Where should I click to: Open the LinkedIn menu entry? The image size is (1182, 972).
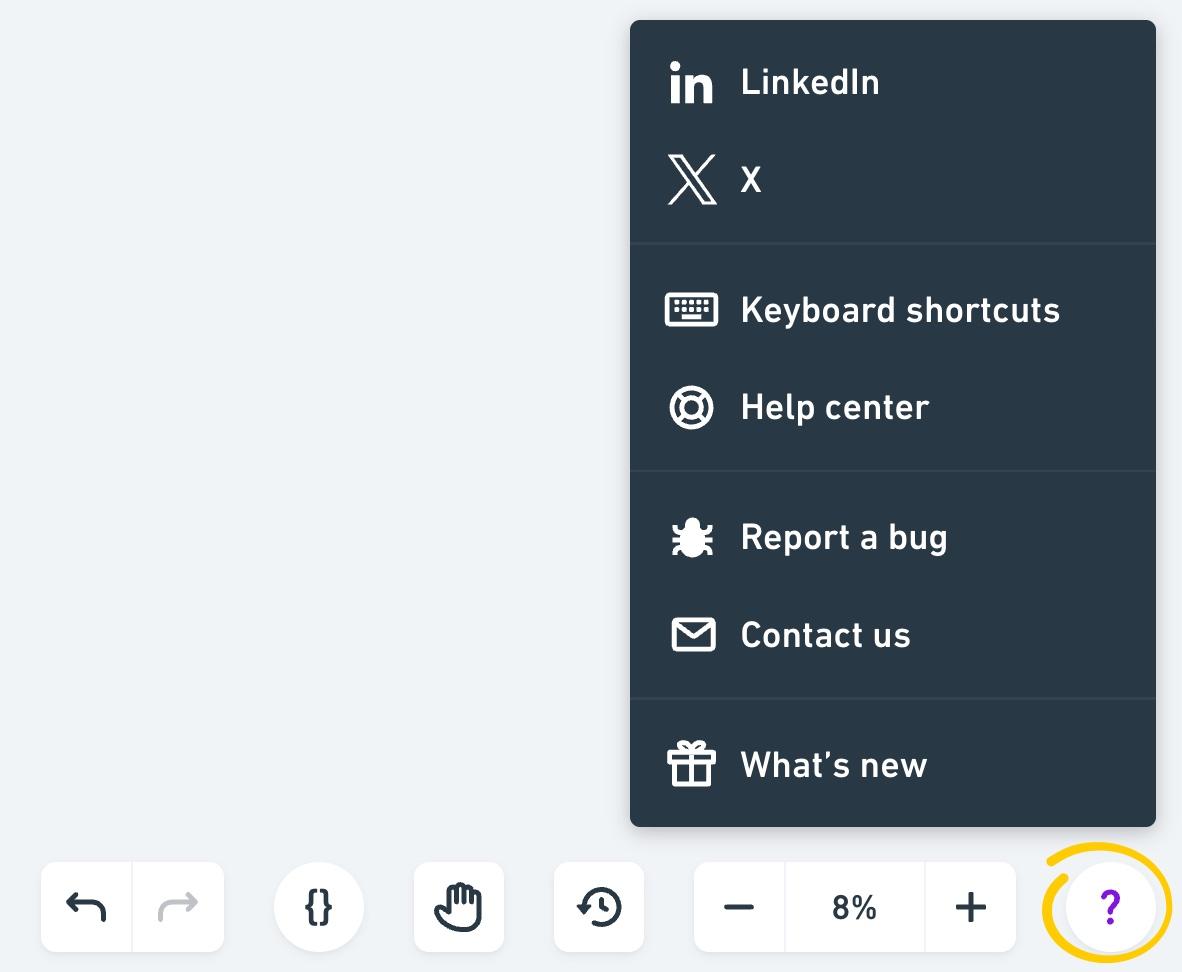pos(810,82)
